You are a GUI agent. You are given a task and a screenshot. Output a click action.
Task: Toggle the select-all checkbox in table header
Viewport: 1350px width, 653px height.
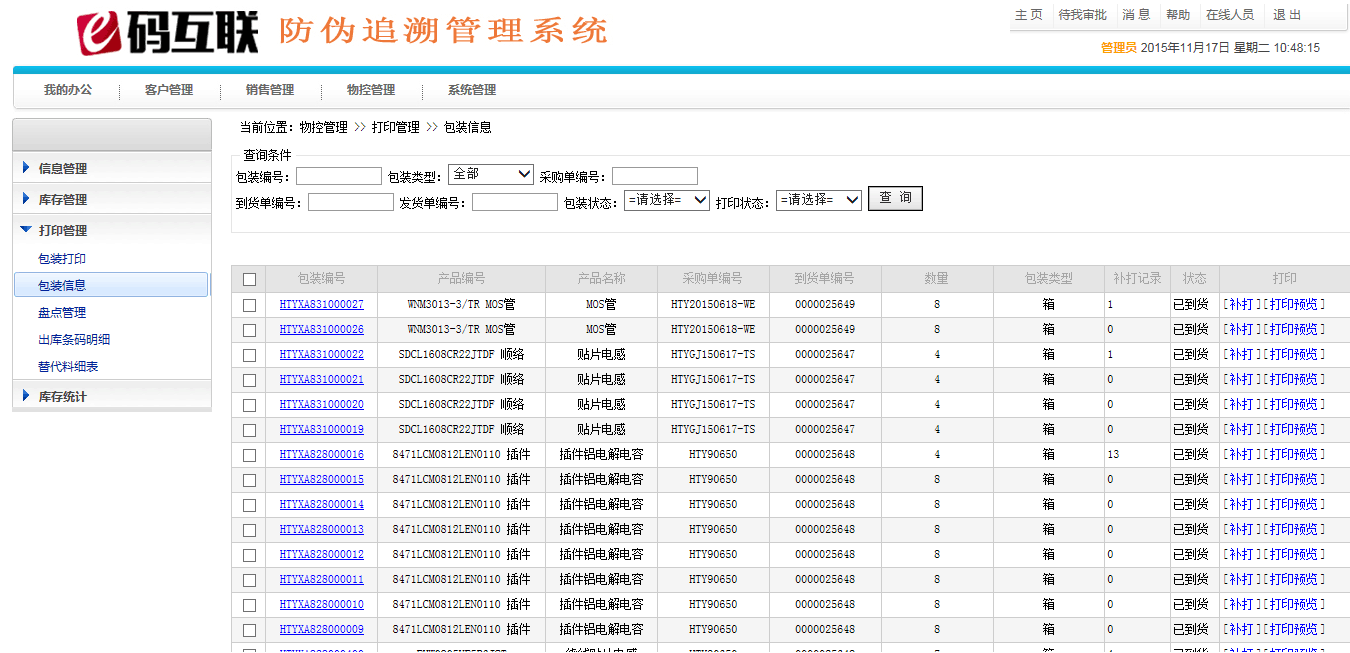(x=249, y=280)
